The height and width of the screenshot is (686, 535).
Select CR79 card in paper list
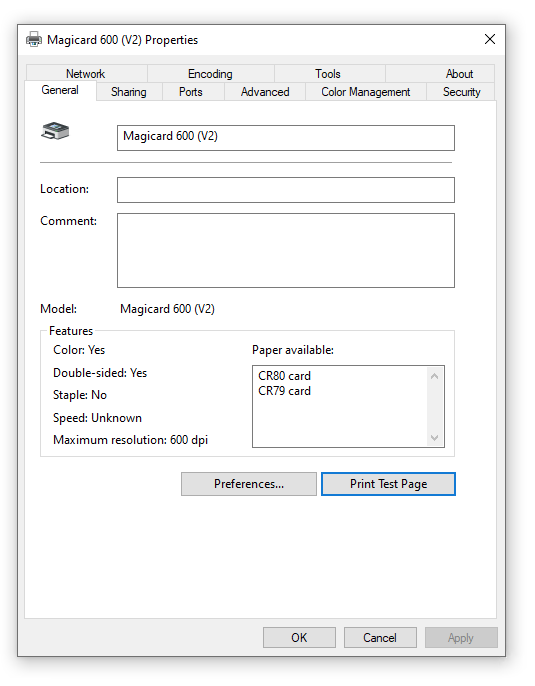[x=284, y=391]
